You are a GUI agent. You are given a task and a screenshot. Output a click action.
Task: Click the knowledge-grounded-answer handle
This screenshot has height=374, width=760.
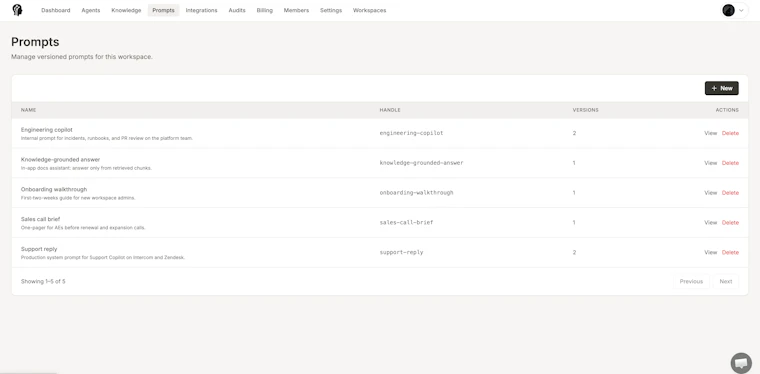tap(421, 163)
